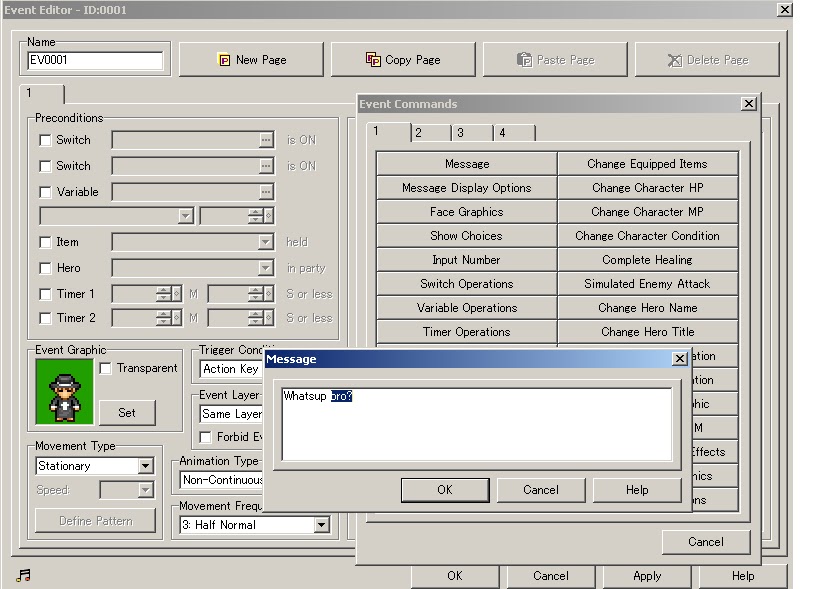Click Change Hero Title command
This screenshot has height=589, width=840.
[x=648, y=332]
